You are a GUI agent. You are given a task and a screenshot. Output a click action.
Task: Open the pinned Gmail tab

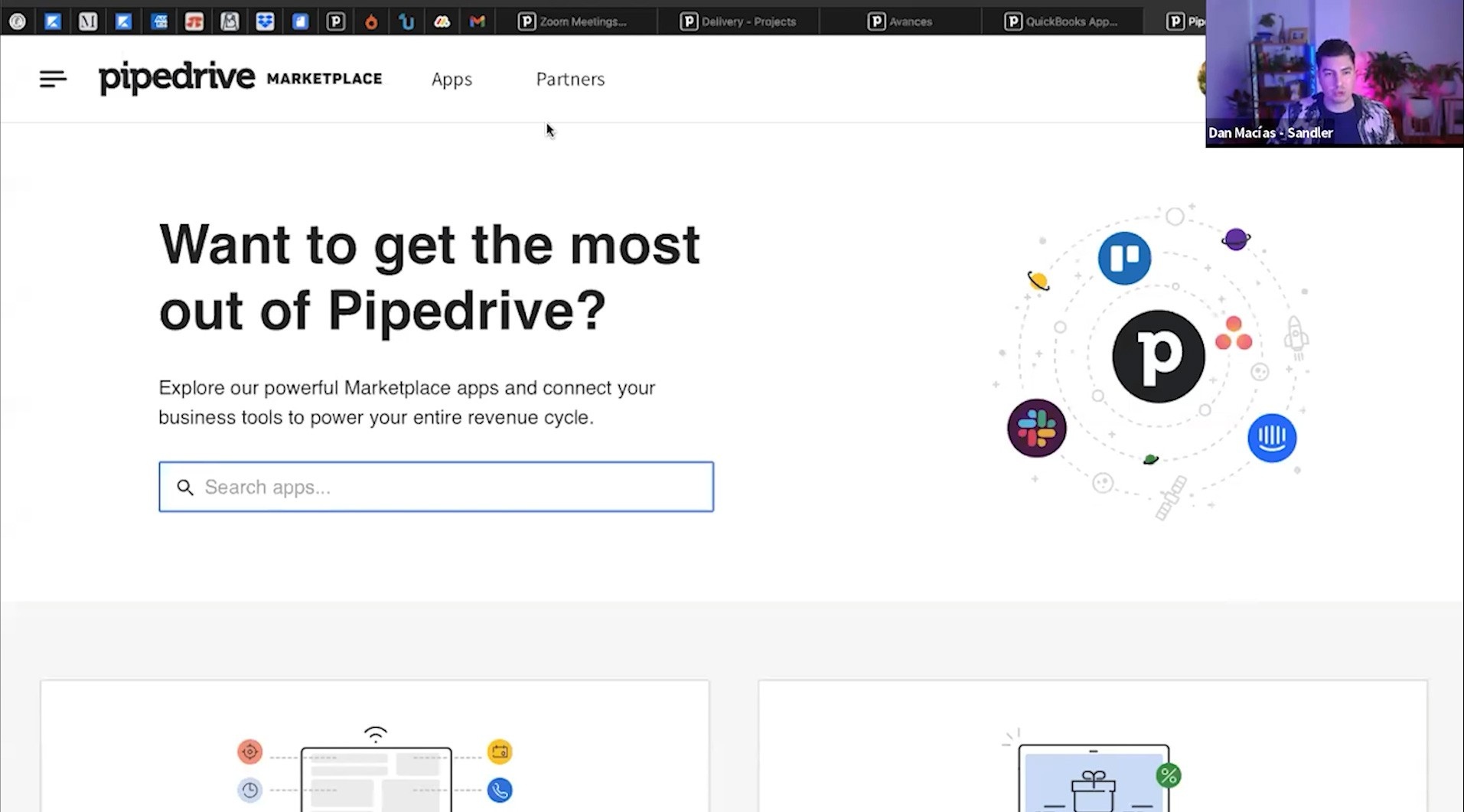(x=478, y=21)
